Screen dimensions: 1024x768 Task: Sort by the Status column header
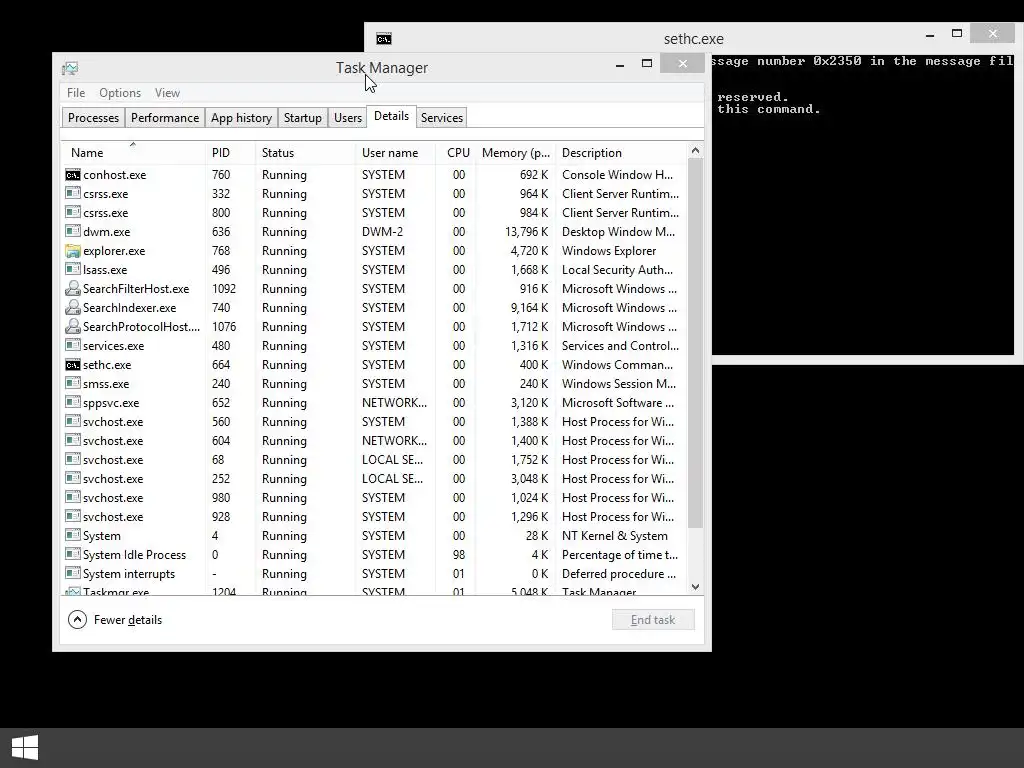pos(305,153)
